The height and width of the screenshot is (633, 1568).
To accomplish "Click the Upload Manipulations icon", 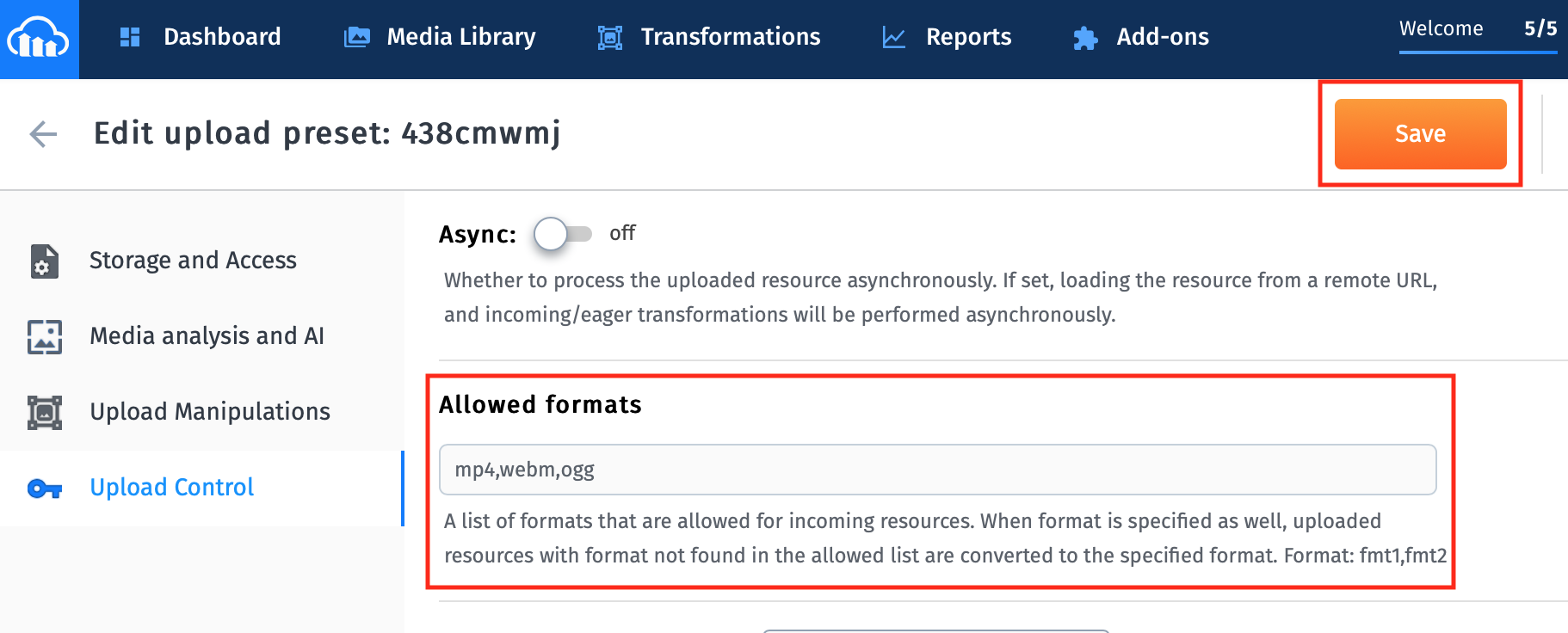I will point(45,412).
